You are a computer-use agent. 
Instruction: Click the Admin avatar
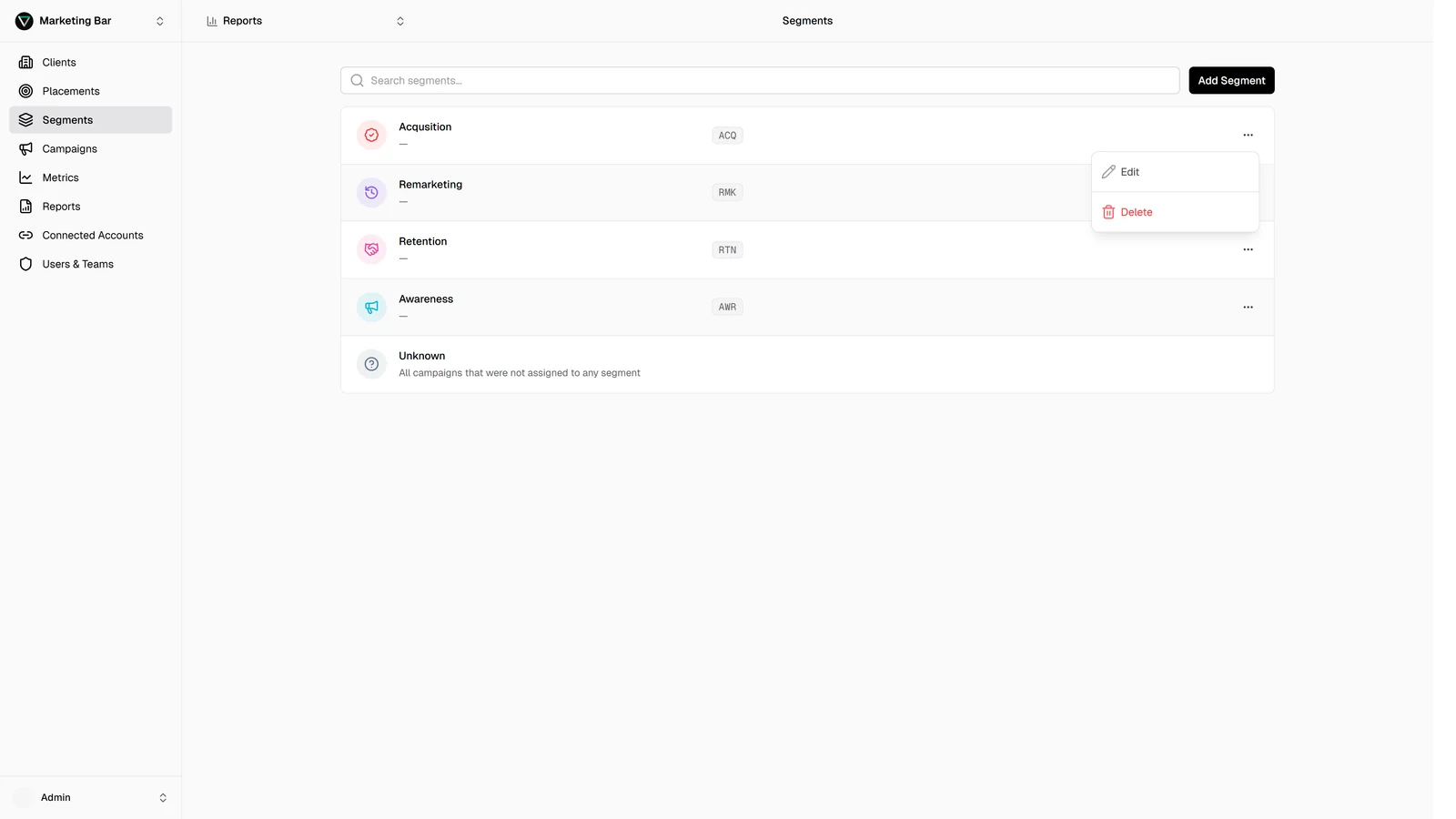point(25,798)
